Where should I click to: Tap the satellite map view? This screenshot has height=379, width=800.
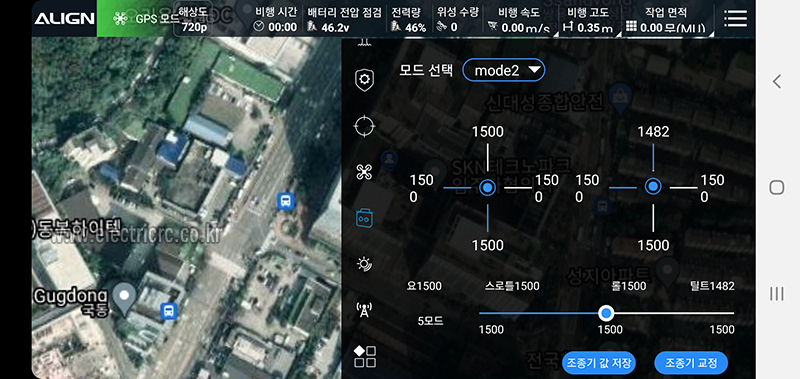coord(186,208)
